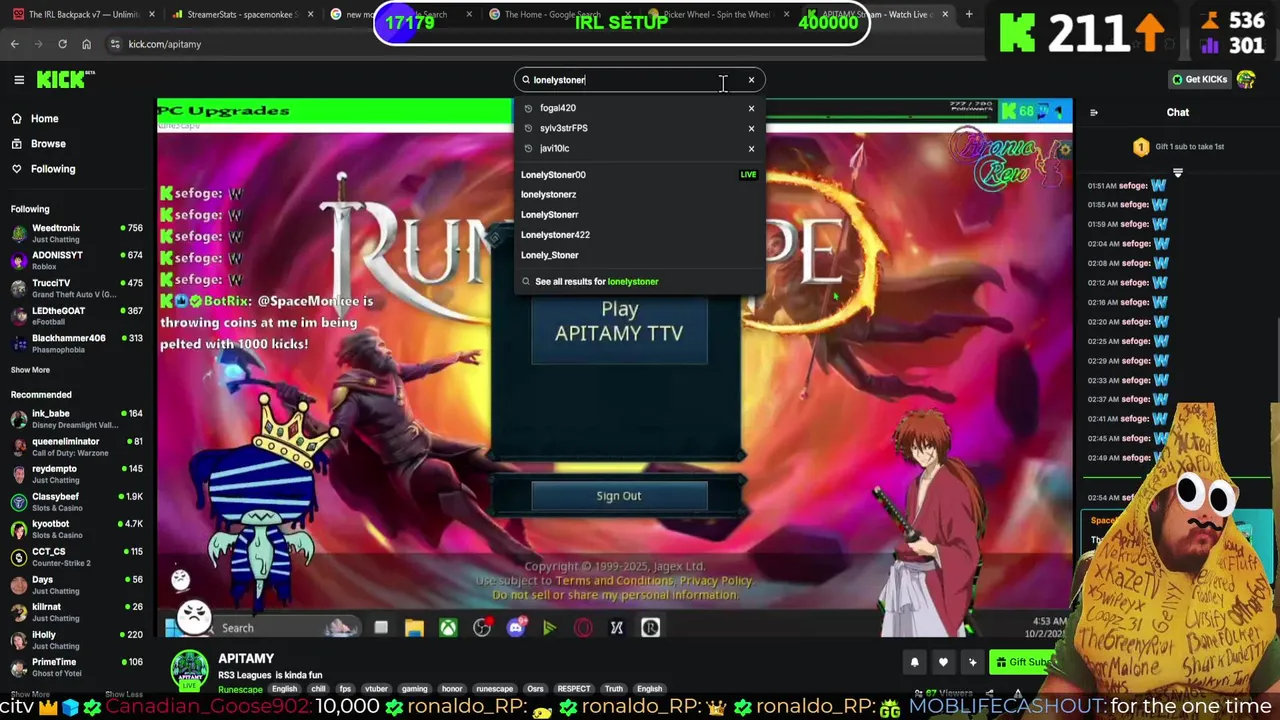
Task: Switch to Picker Wheel tab
Action: [x=717, y=15]
